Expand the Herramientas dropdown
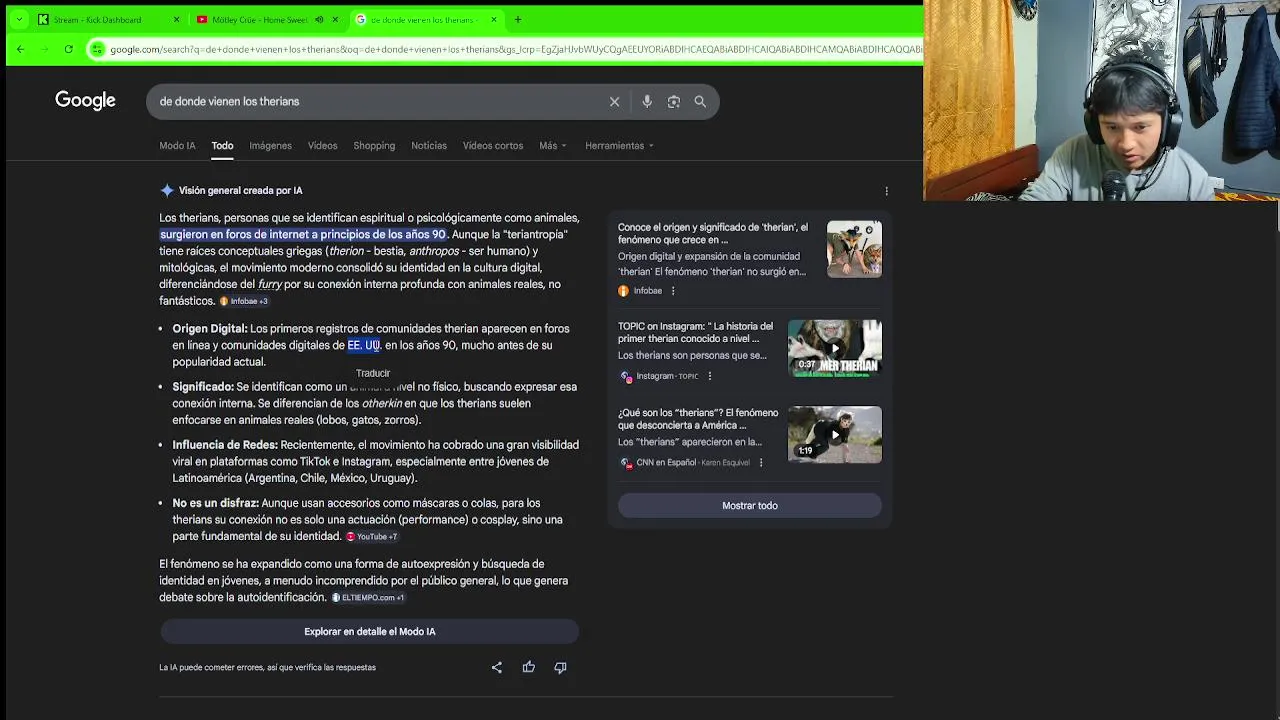Screen dimensions: 1280x720 point(619,146)
